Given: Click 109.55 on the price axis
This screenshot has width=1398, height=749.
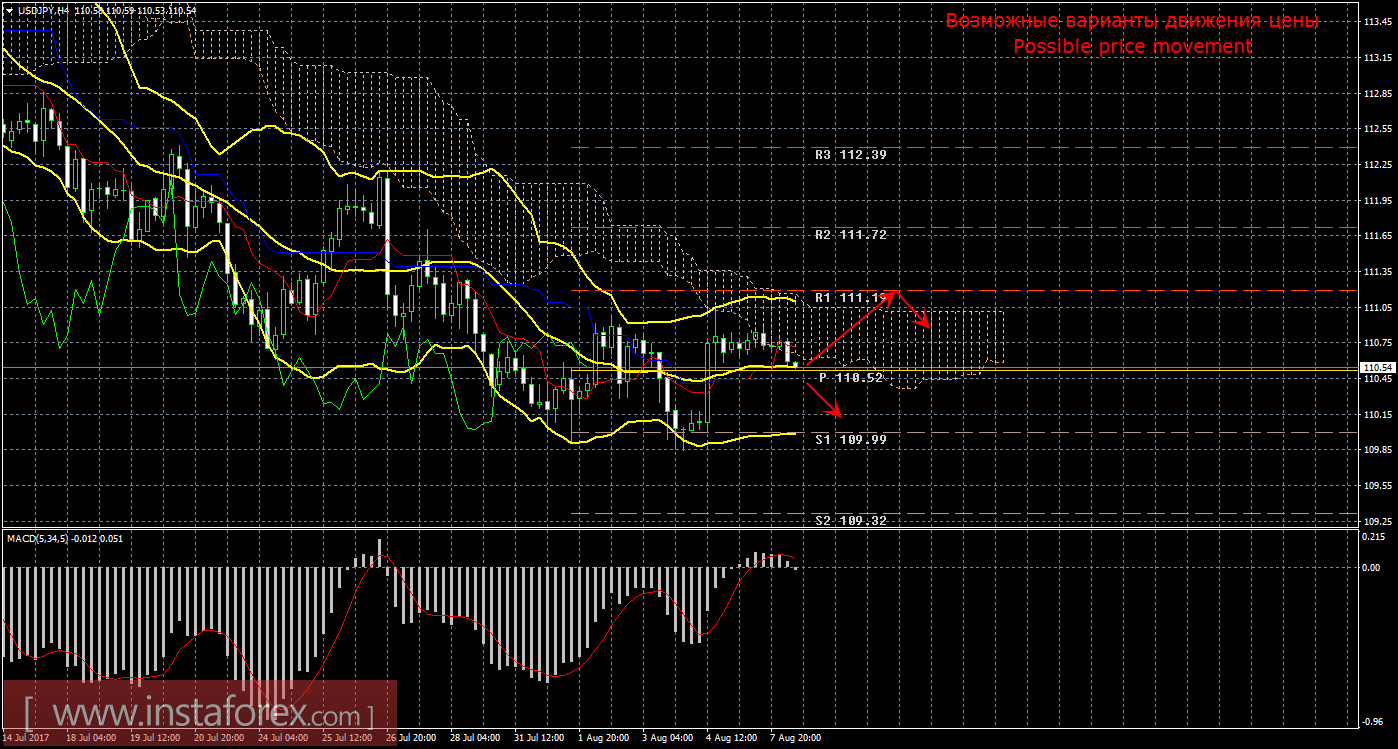Looking at the screenshot, I should pyautogui.click(x=1377, y=486).
